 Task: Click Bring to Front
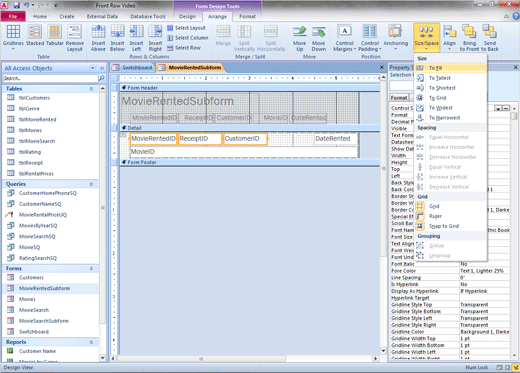pyautogui.click(x=469, y=38)
